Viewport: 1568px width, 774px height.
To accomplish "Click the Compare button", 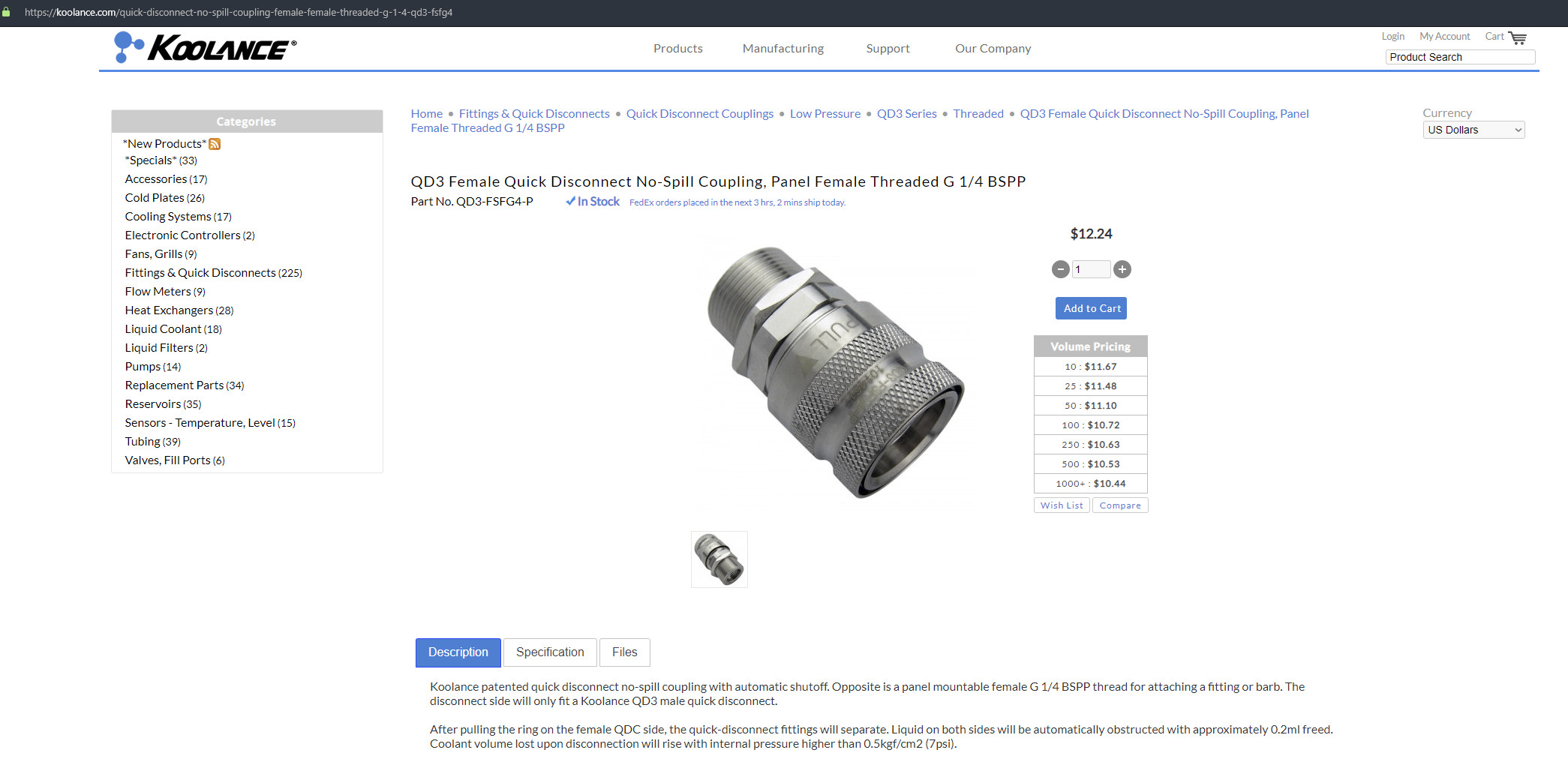I will click(x=1120, y=505).
